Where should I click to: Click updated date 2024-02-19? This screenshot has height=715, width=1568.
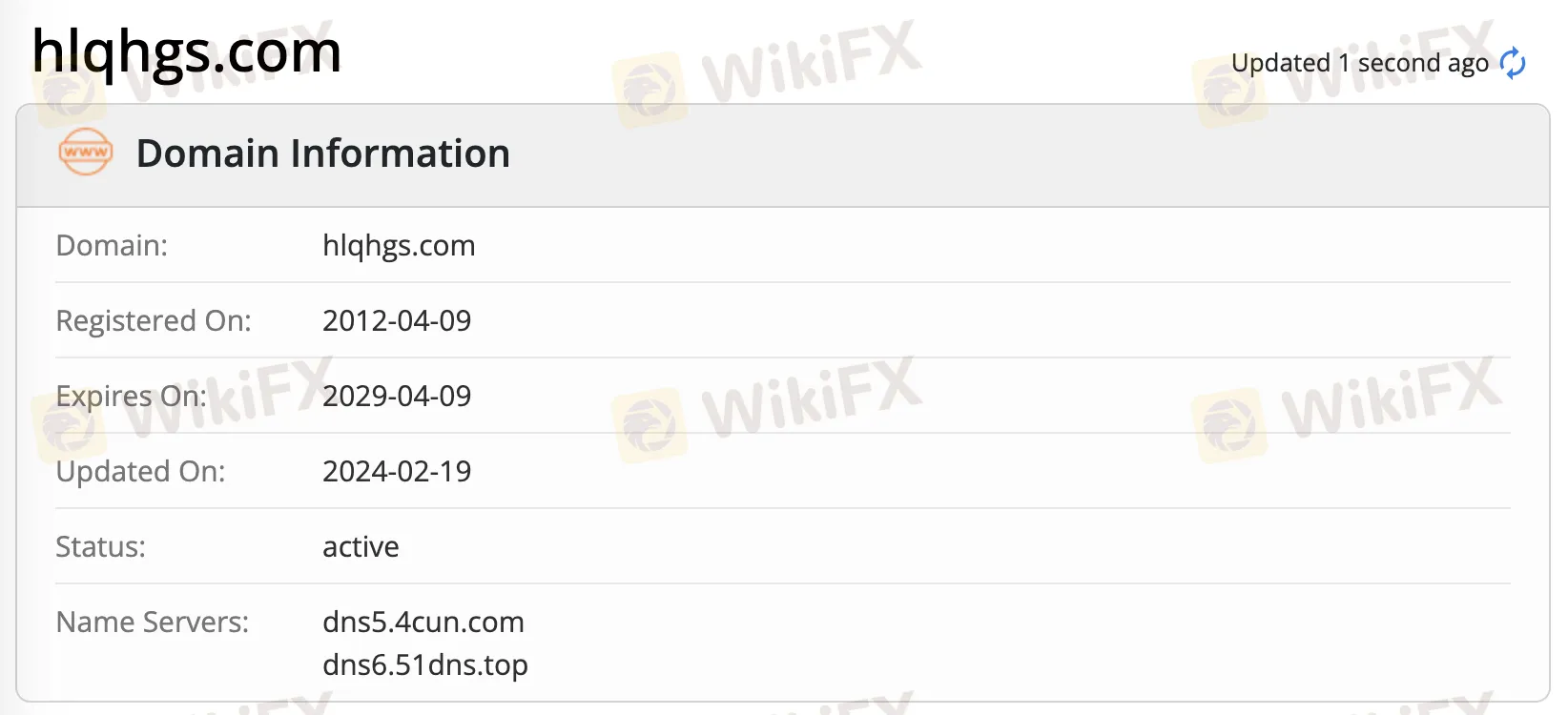397,472
